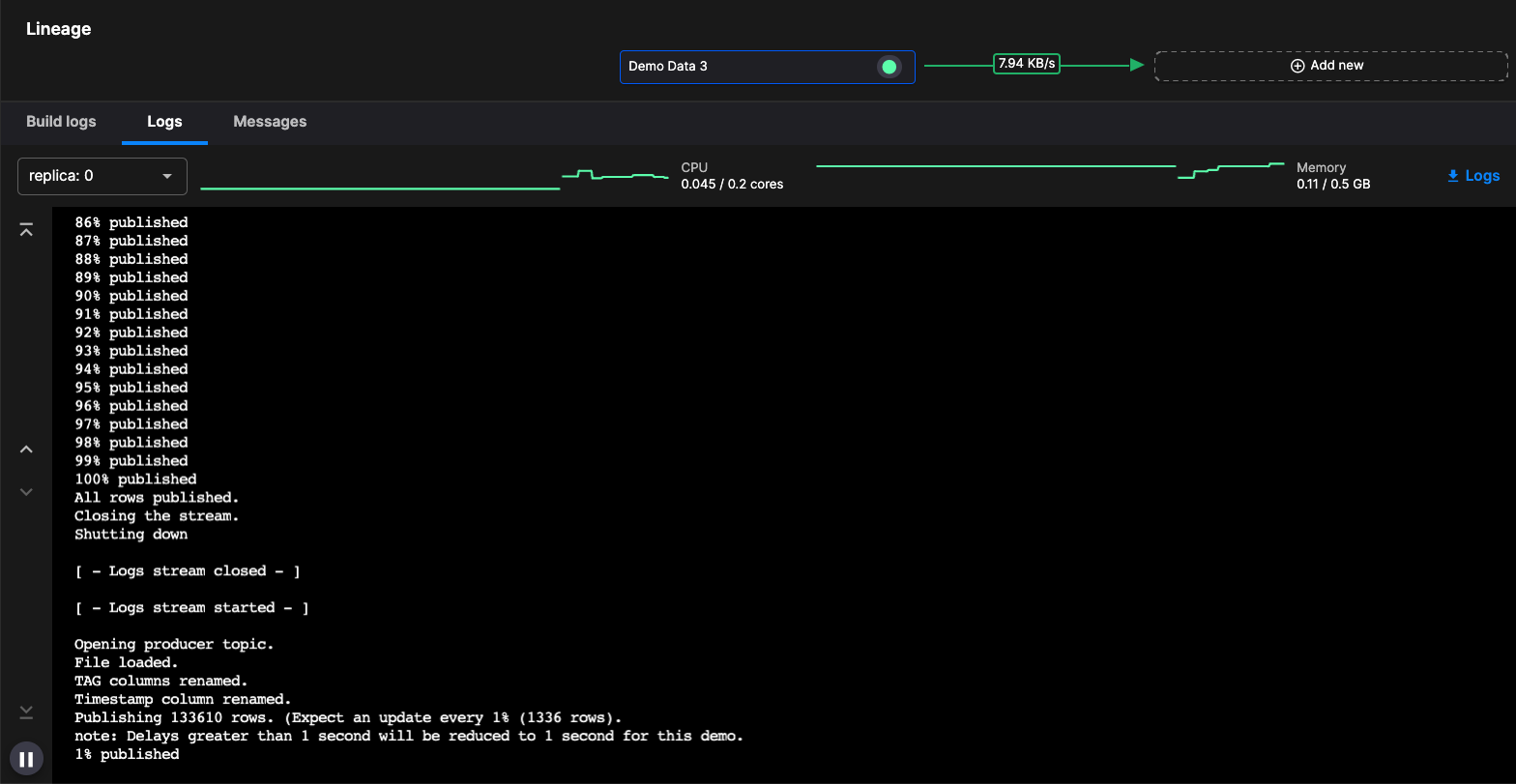The height and width of the screenshot is (784, 1516).
Task: Pause the live log stream
Action: pyautogui.click(x=26, y=759)
